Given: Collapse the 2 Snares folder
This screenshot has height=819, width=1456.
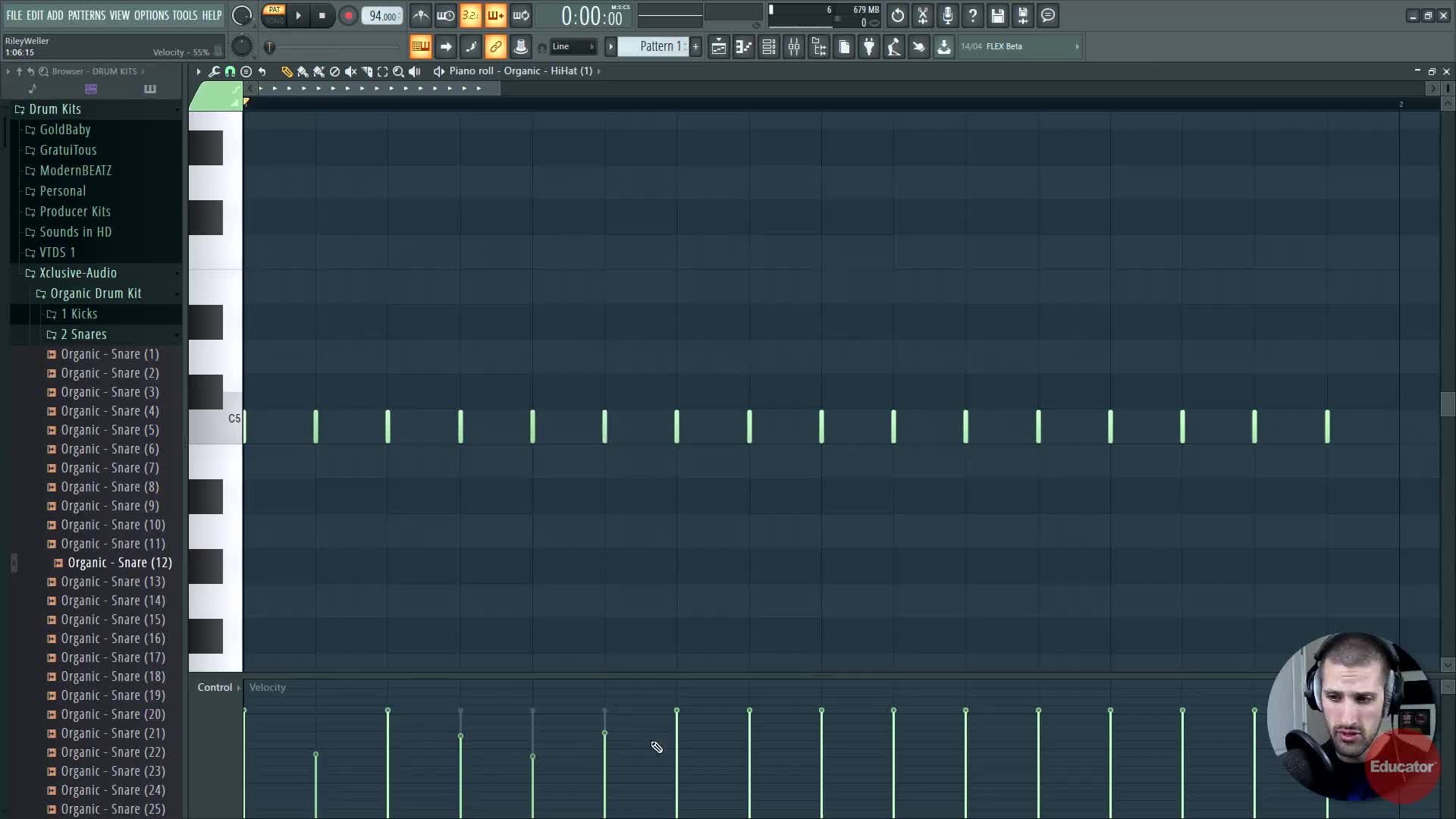Looking at the screenshot, I should (x=83, y=334).
